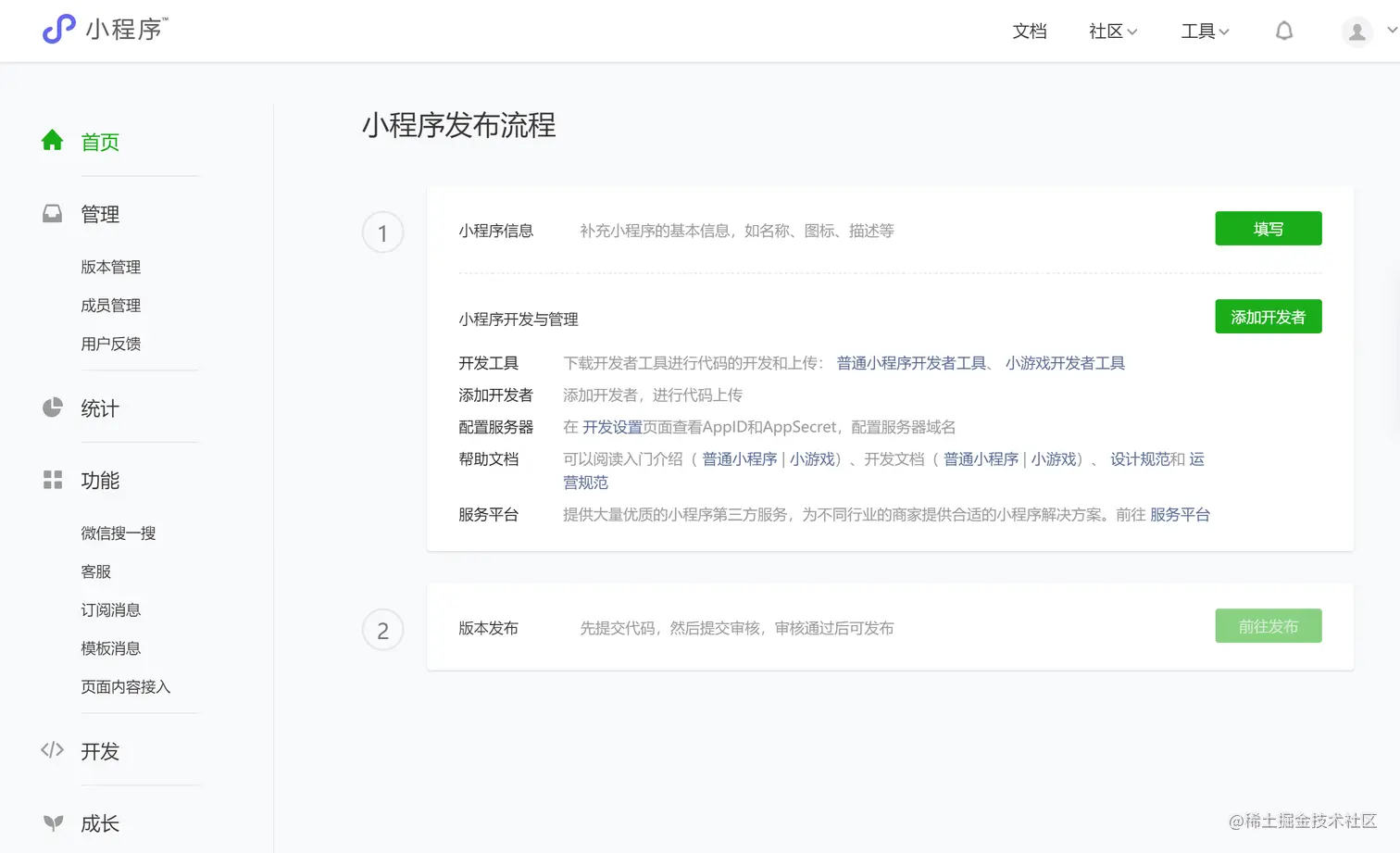Viewport: 1400px width, 853px height.
Task: Follow the 开发设置 link
Action: (612, 427)
